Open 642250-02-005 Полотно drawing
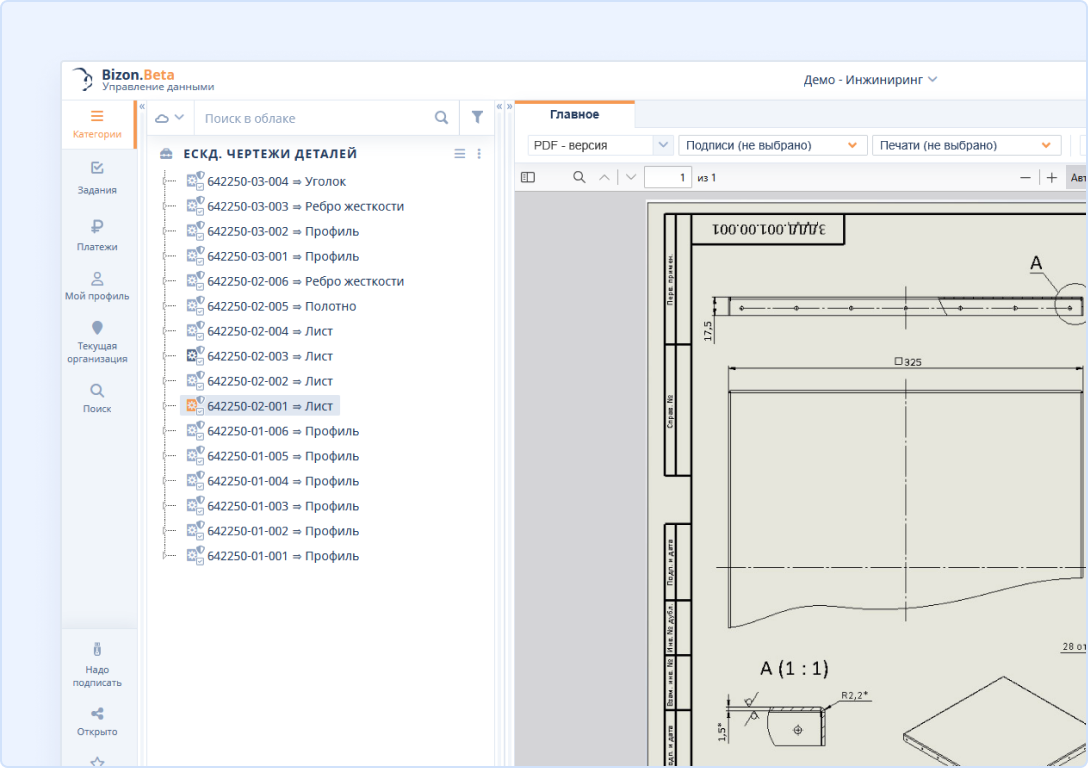The height and width of the screenshot is (768, 1088). click(x=280, y=307)
